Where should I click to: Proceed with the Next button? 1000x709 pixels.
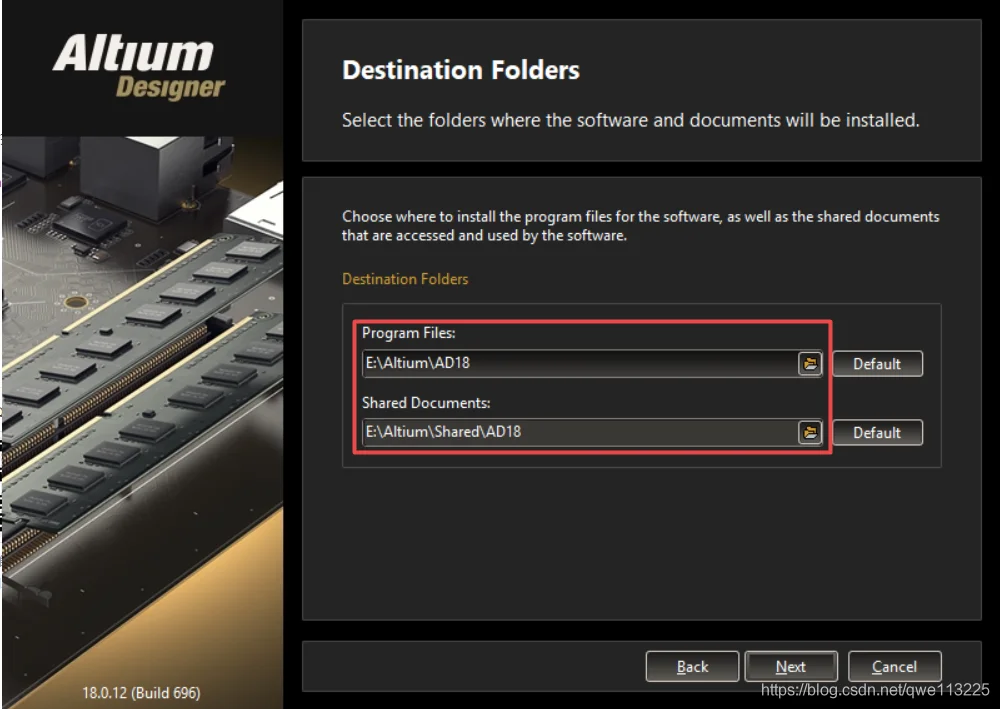tap(791, 666)
